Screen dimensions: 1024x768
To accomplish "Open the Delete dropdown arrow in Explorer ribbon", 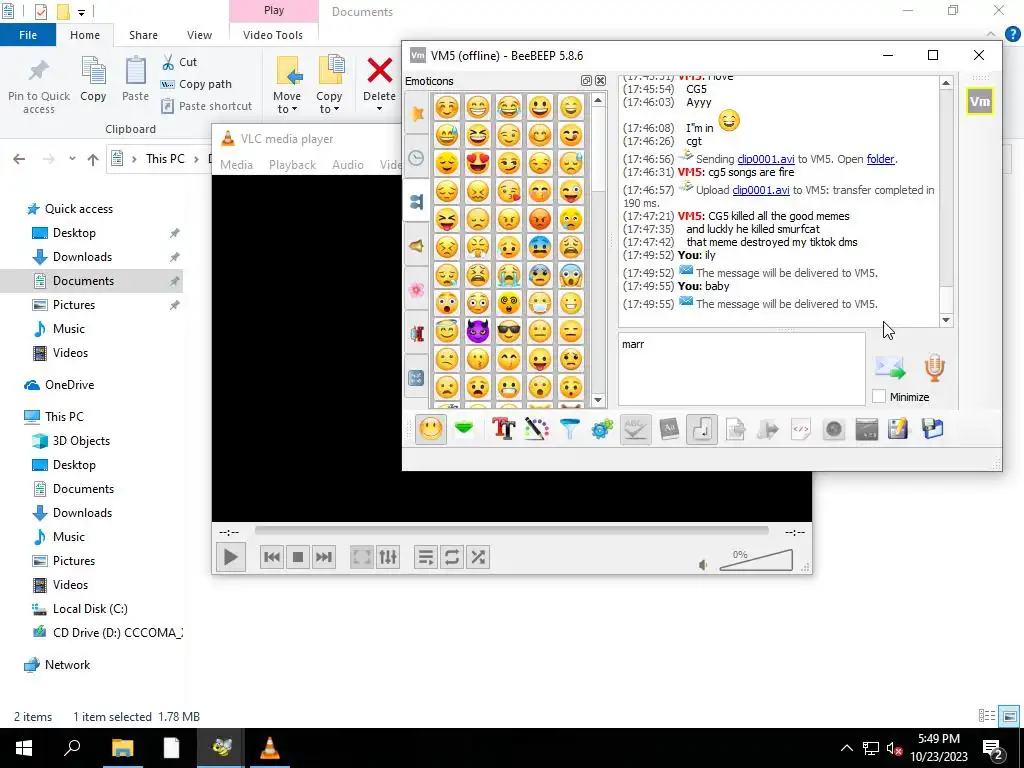I will click(x=379, y=108).
